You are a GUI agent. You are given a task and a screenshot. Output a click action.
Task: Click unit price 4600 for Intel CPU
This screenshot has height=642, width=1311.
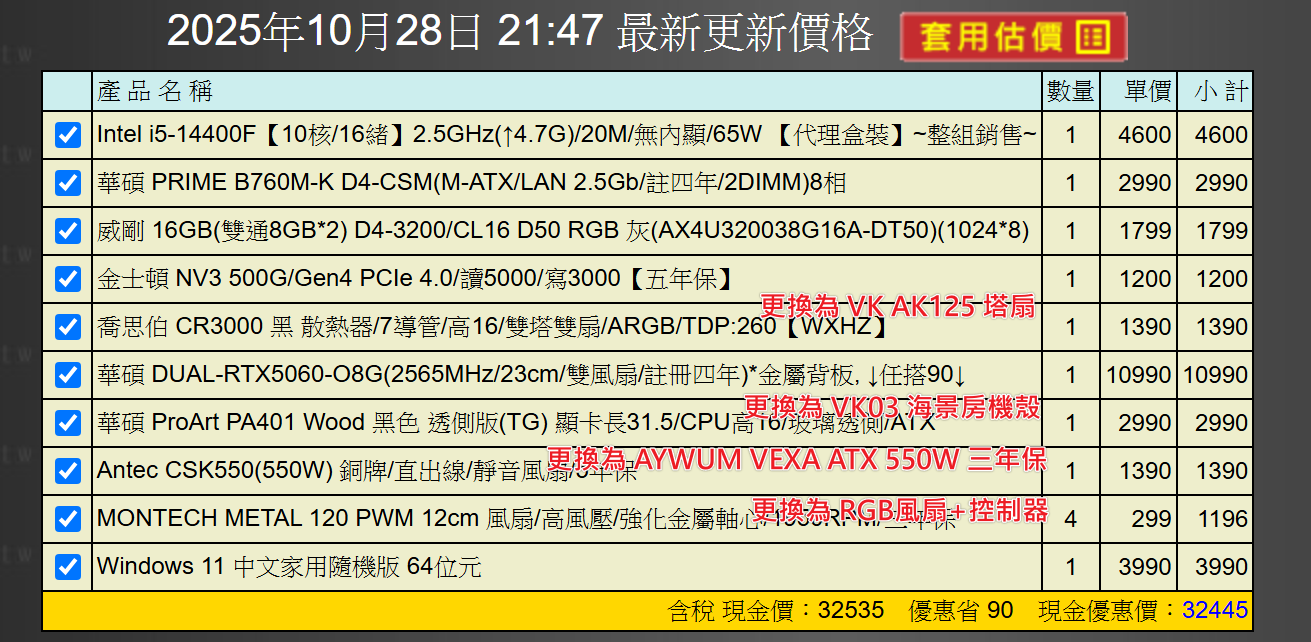1145,135
